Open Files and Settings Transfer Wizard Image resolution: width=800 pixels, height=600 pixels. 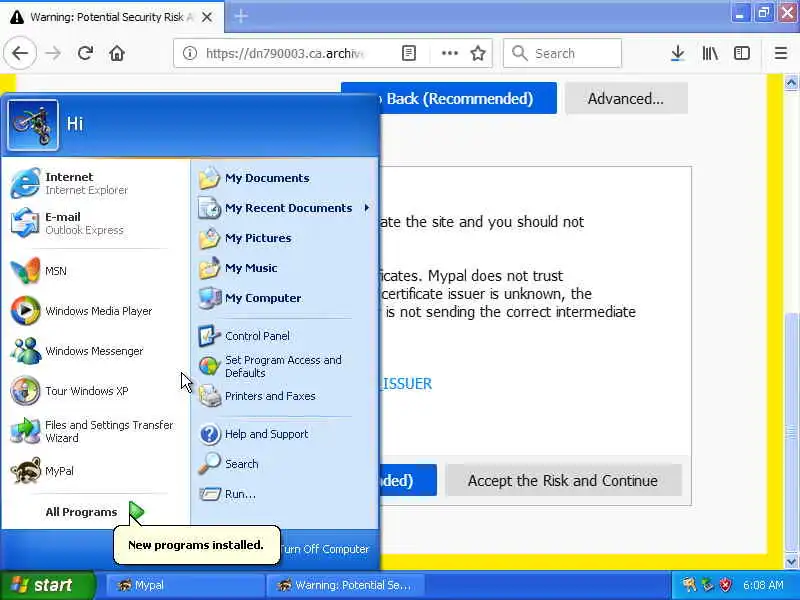point(95,431)
